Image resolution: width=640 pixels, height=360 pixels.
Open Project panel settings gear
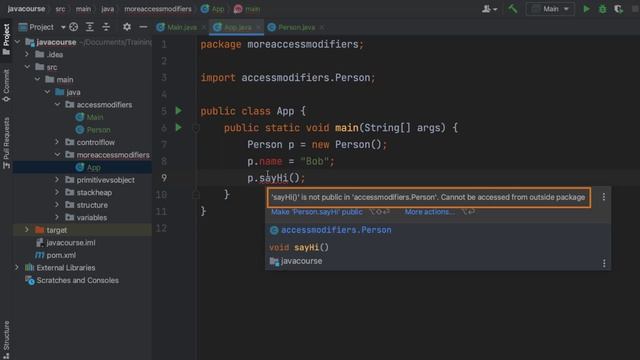pos(127,27)
